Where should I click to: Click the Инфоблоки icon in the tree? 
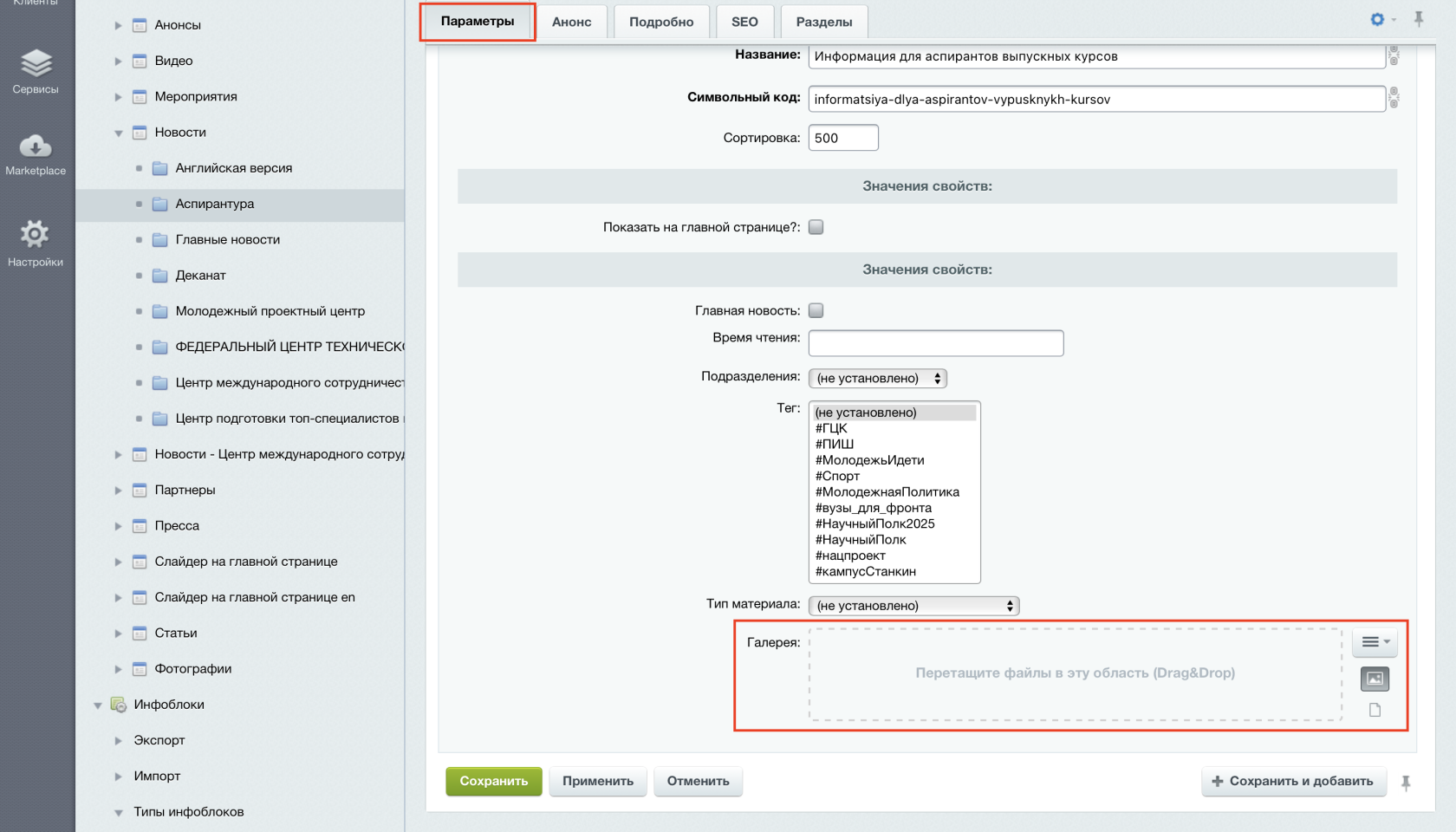119,705
